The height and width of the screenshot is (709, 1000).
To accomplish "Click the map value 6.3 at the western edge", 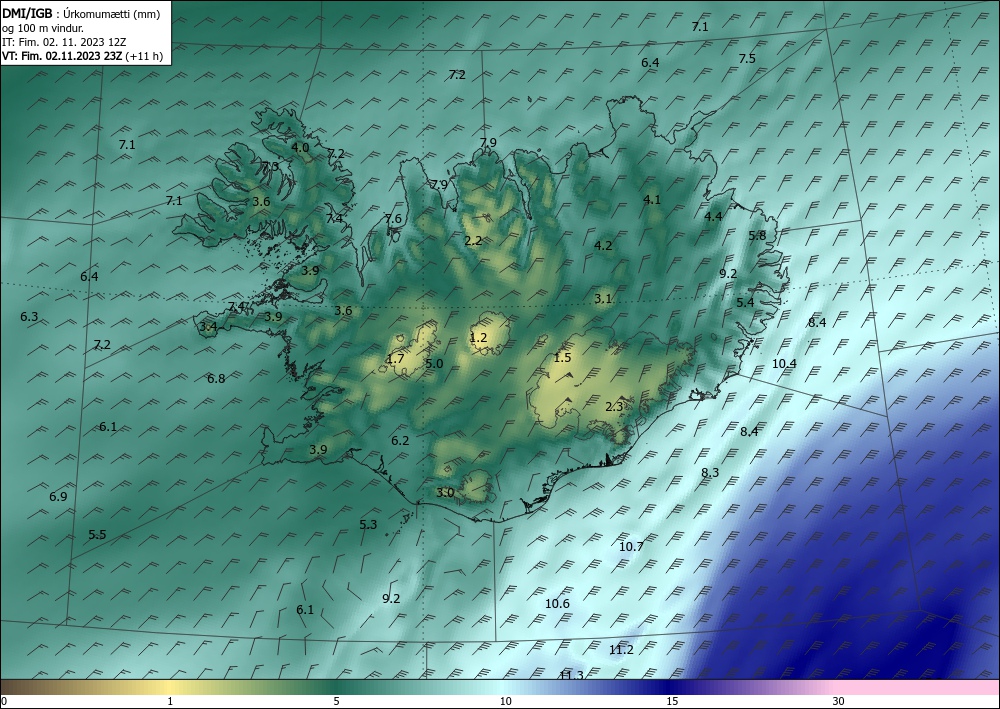I will pyautogui.click(x=29, y=316).
